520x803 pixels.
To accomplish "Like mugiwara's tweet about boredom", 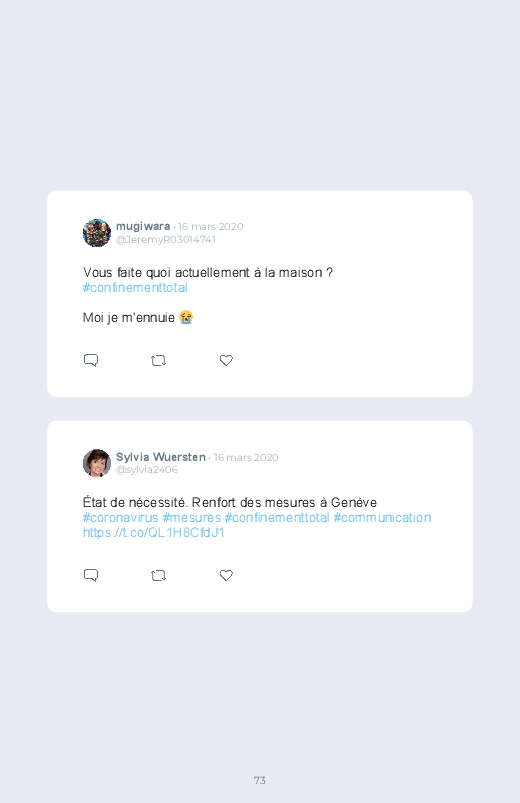I will pos(226,360).
